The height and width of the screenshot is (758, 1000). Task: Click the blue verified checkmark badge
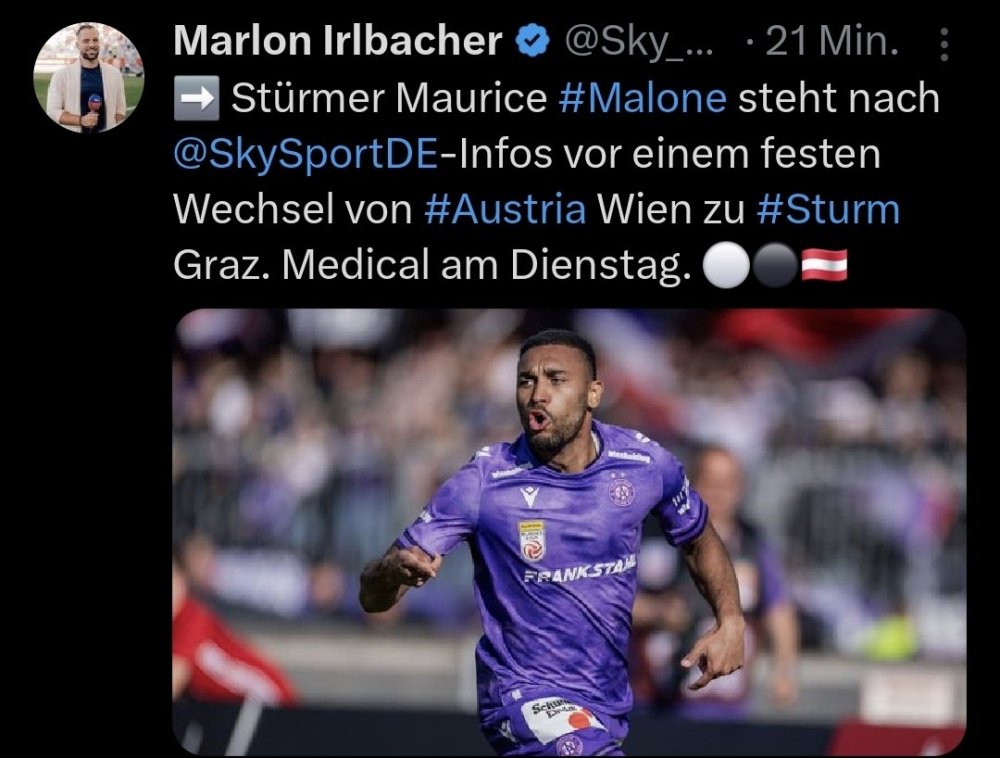point(532,41)
